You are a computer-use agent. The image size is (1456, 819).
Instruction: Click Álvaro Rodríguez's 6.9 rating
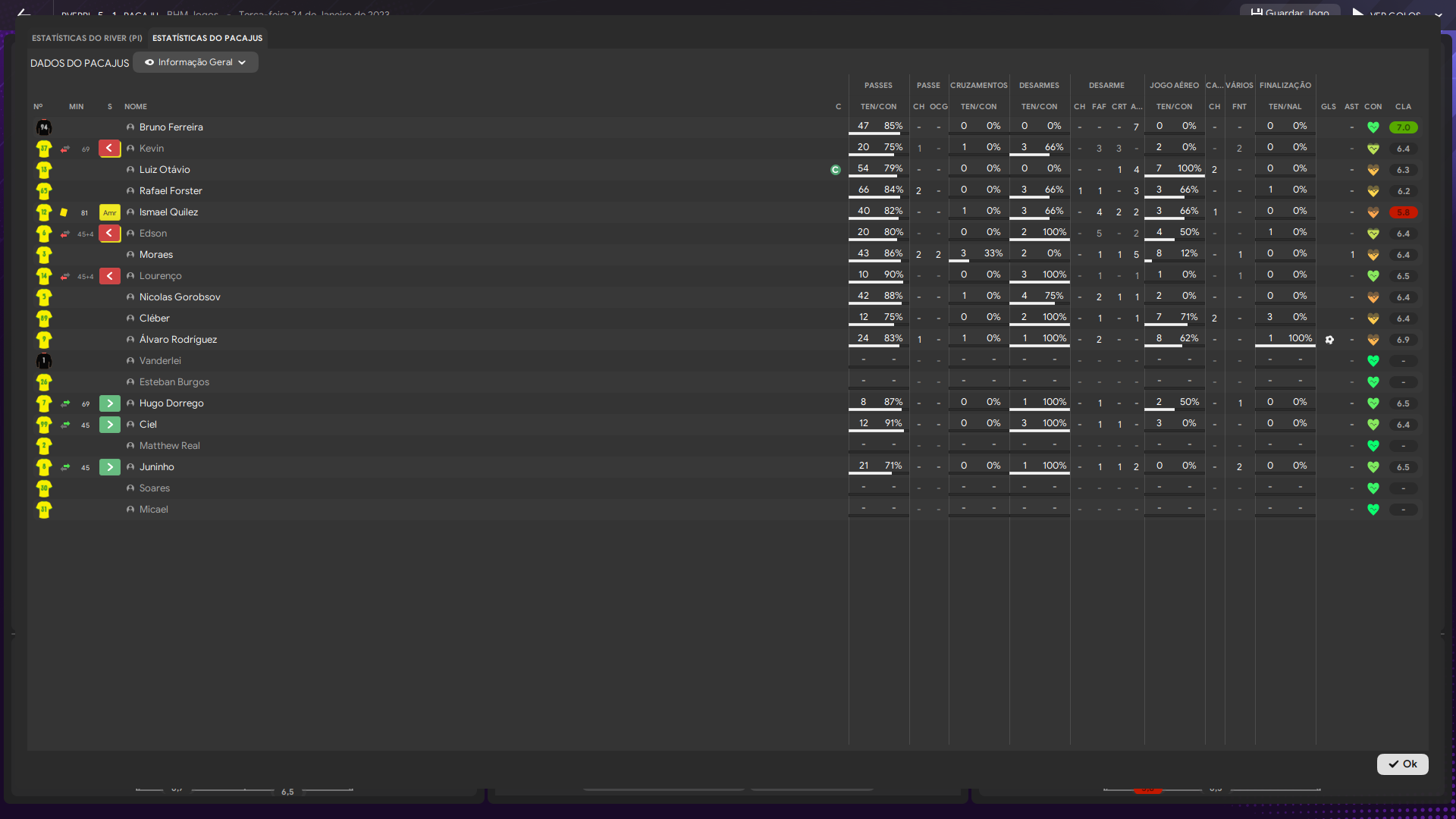coord(1403,340)
